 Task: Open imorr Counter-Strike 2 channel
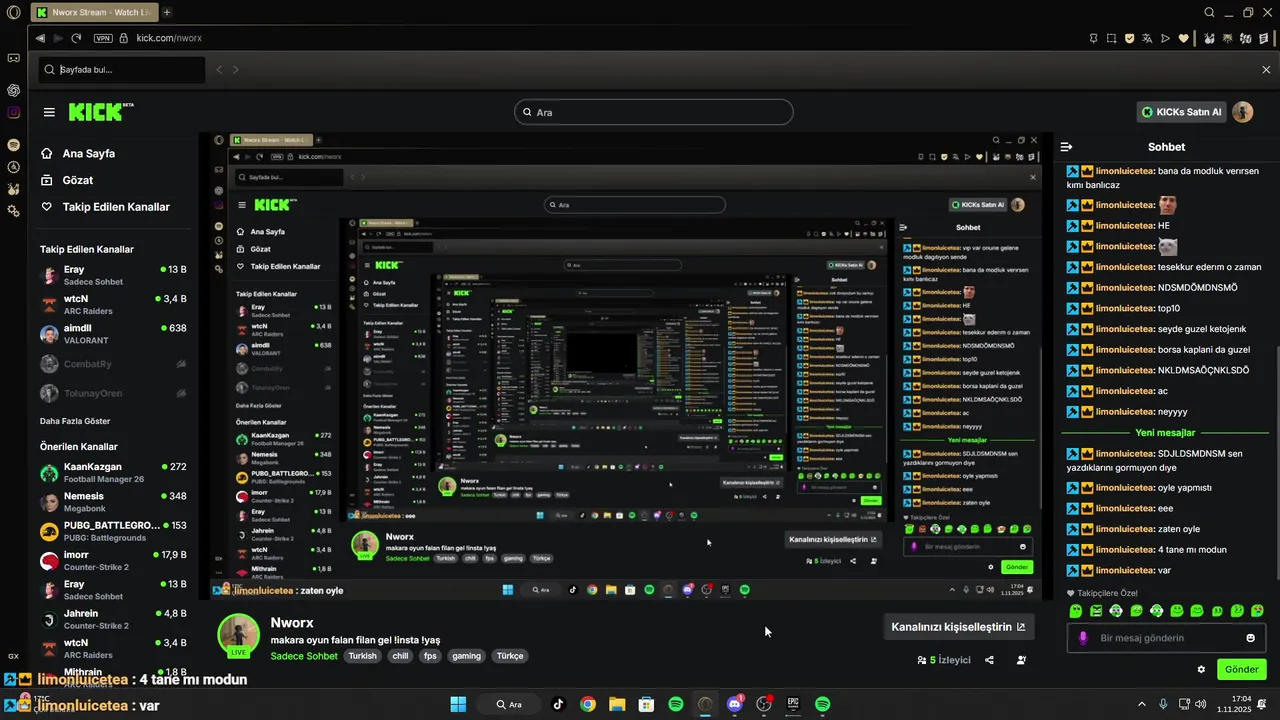click(x=113, y=560)
